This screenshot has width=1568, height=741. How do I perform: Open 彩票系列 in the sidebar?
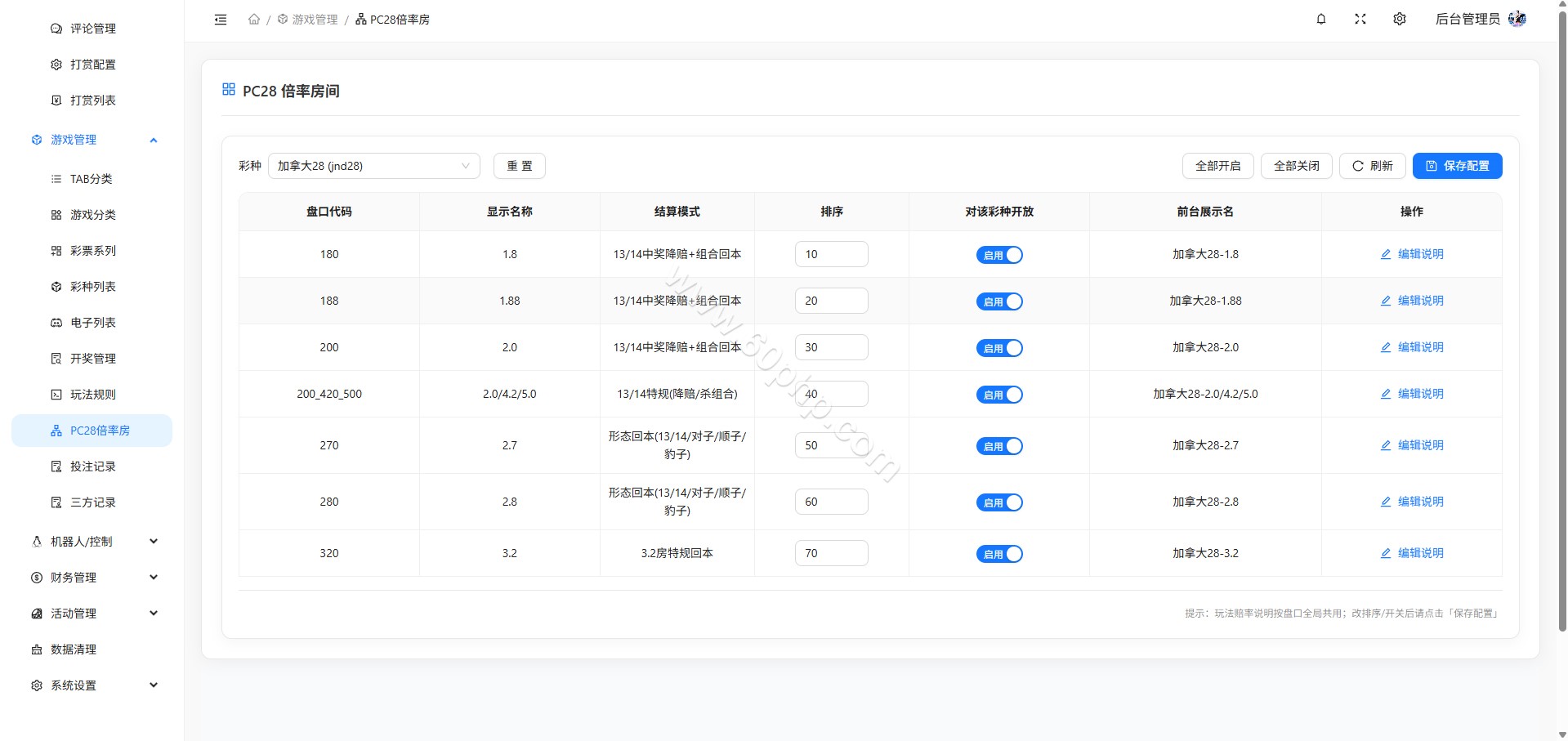point(93,251)
